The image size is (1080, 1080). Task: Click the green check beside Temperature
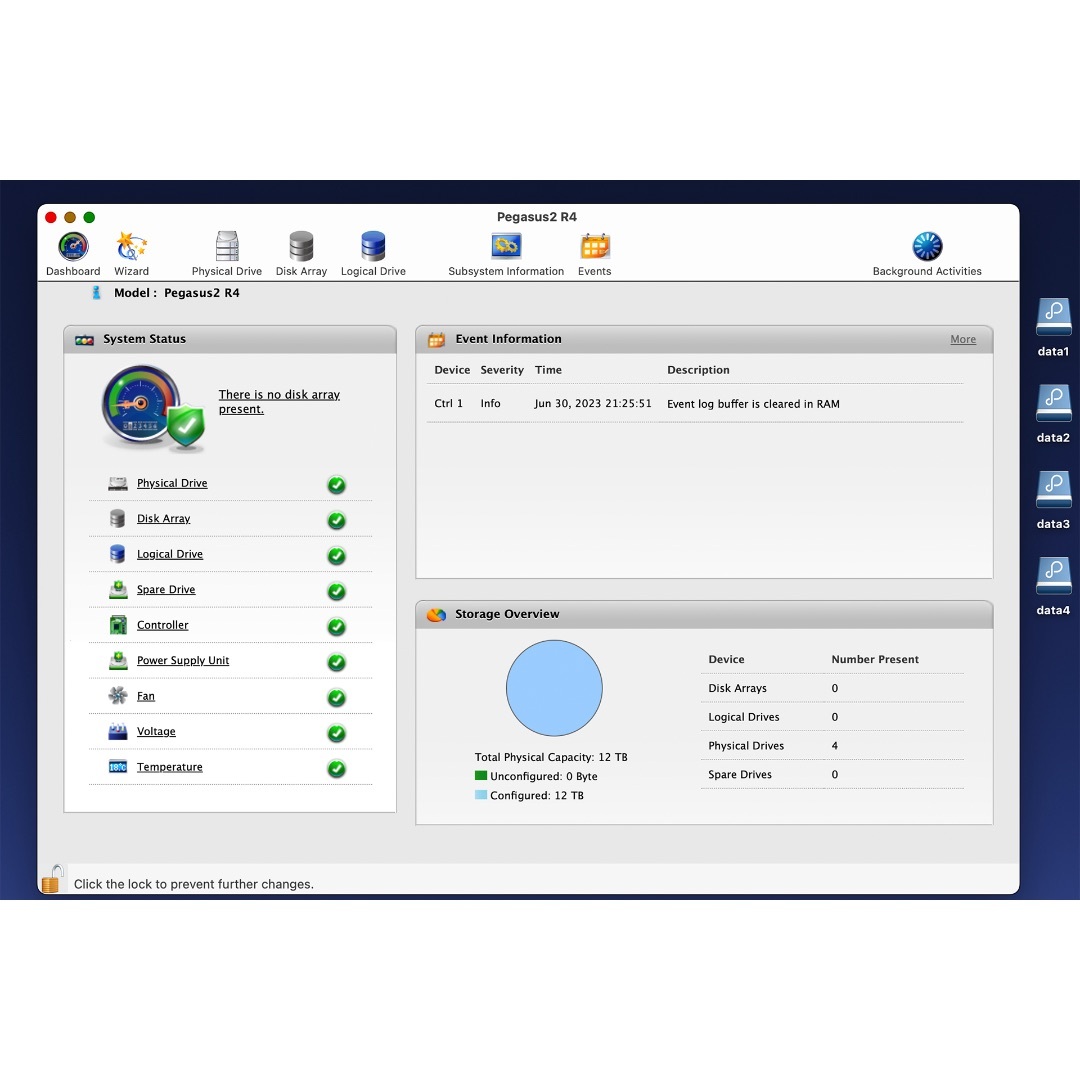tap(336, 769)
